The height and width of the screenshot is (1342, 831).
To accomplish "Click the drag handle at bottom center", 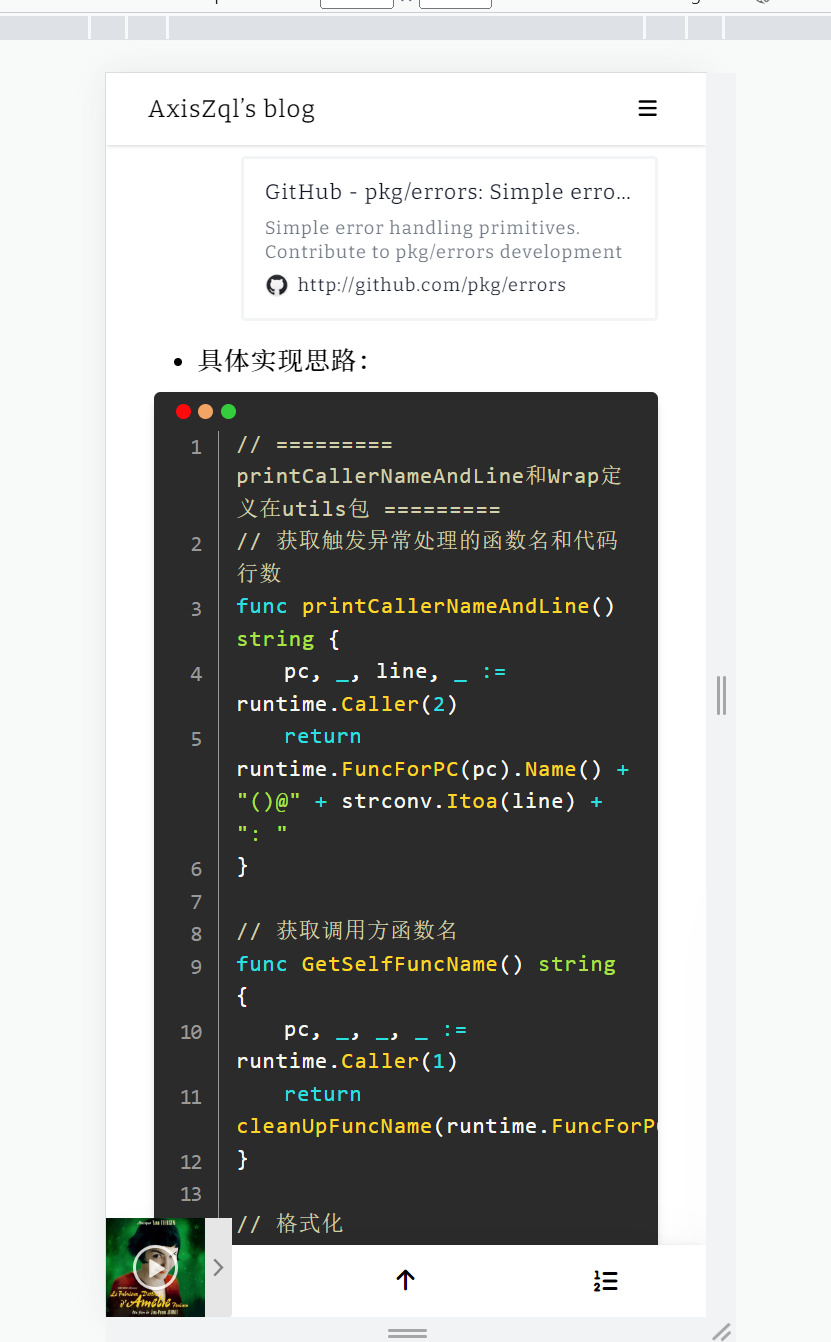I will [x=405, y=1332].
